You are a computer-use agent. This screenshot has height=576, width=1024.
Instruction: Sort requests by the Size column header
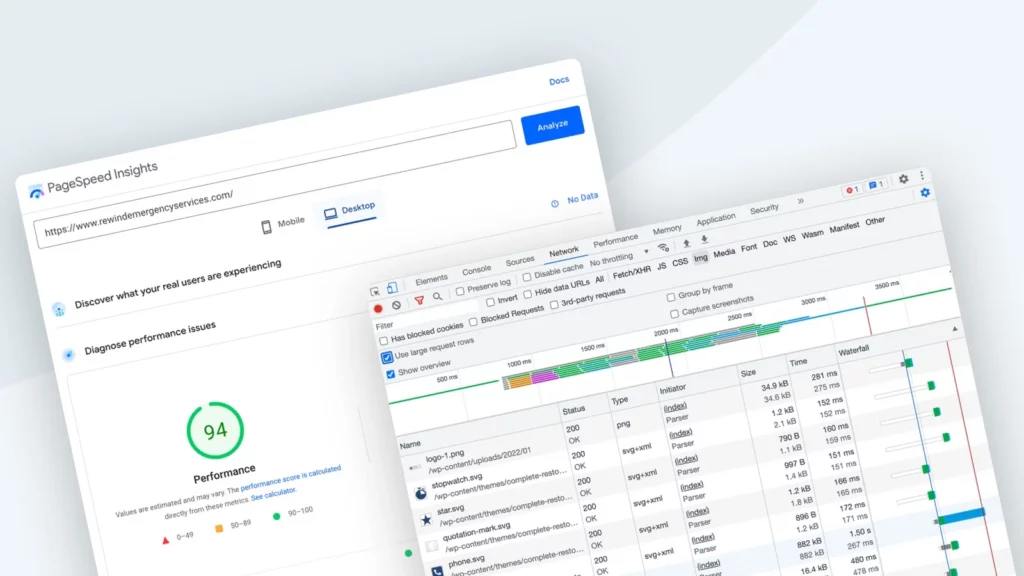tap(748, 372)
